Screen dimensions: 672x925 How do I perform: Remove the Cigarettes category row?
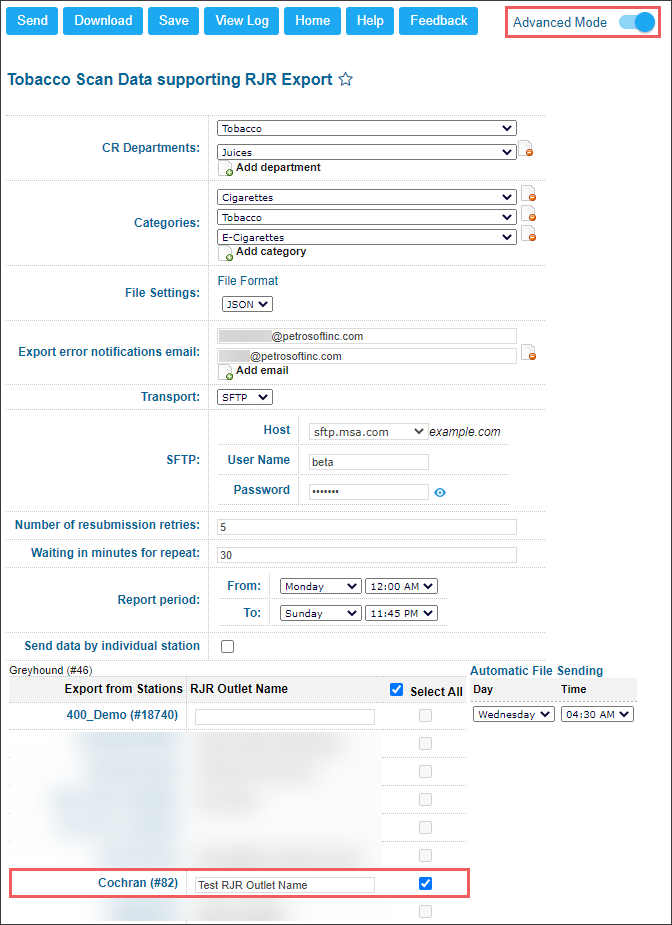click(x=529, y=195)
